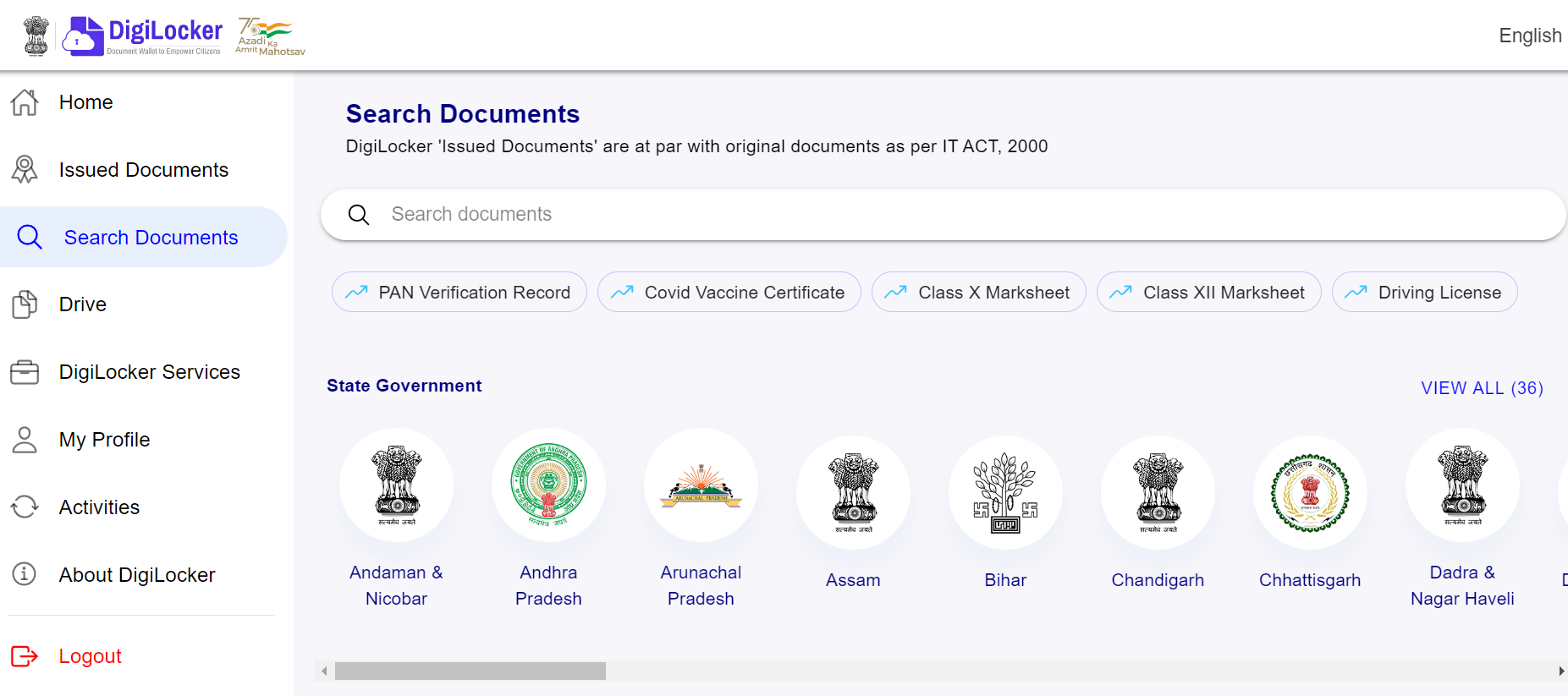The image size is (1568, 696).
Task: Click the Chandigarh emblem icon
Action: (x=1158, y=493)
